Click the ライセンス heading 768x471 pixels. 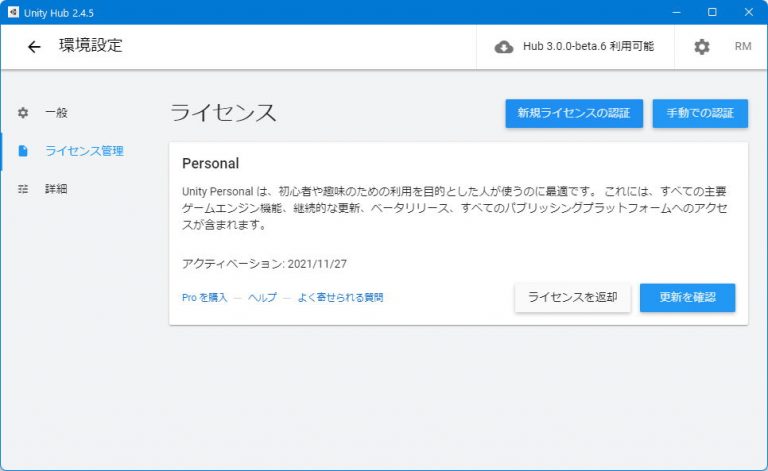pyautogui.click(x=223, y=113)
